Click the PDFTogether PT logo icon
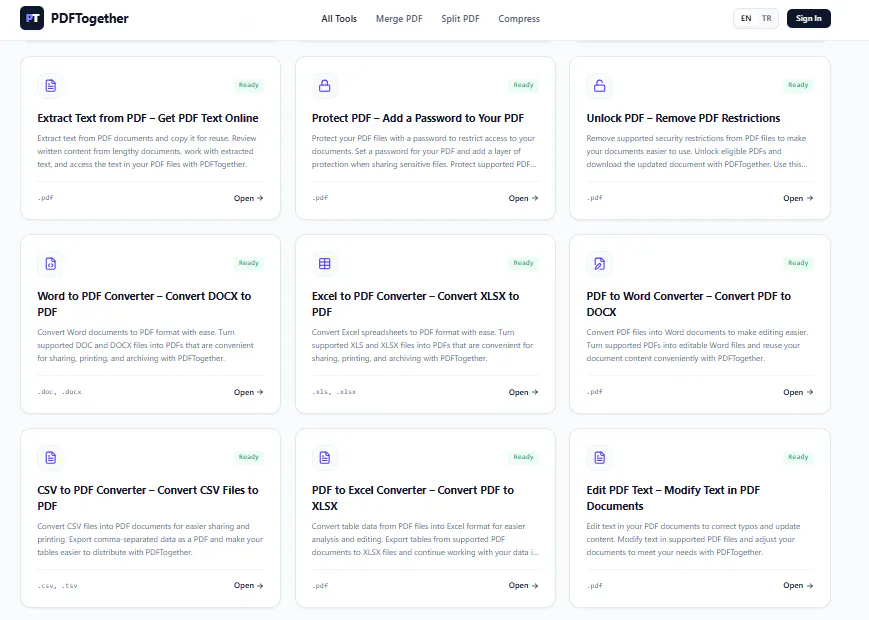 click(32, 18)
